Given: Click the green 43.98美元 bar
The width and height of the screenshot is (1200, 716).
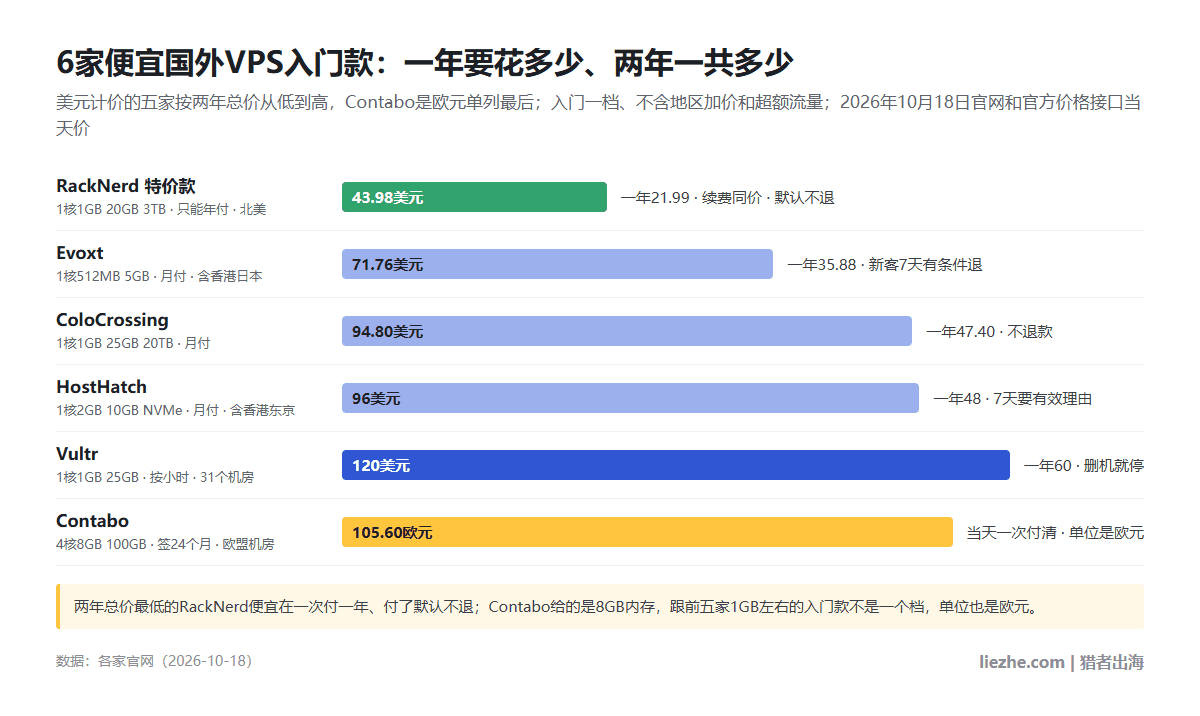Looking at the screenshot, I should [x=474, y=197].
